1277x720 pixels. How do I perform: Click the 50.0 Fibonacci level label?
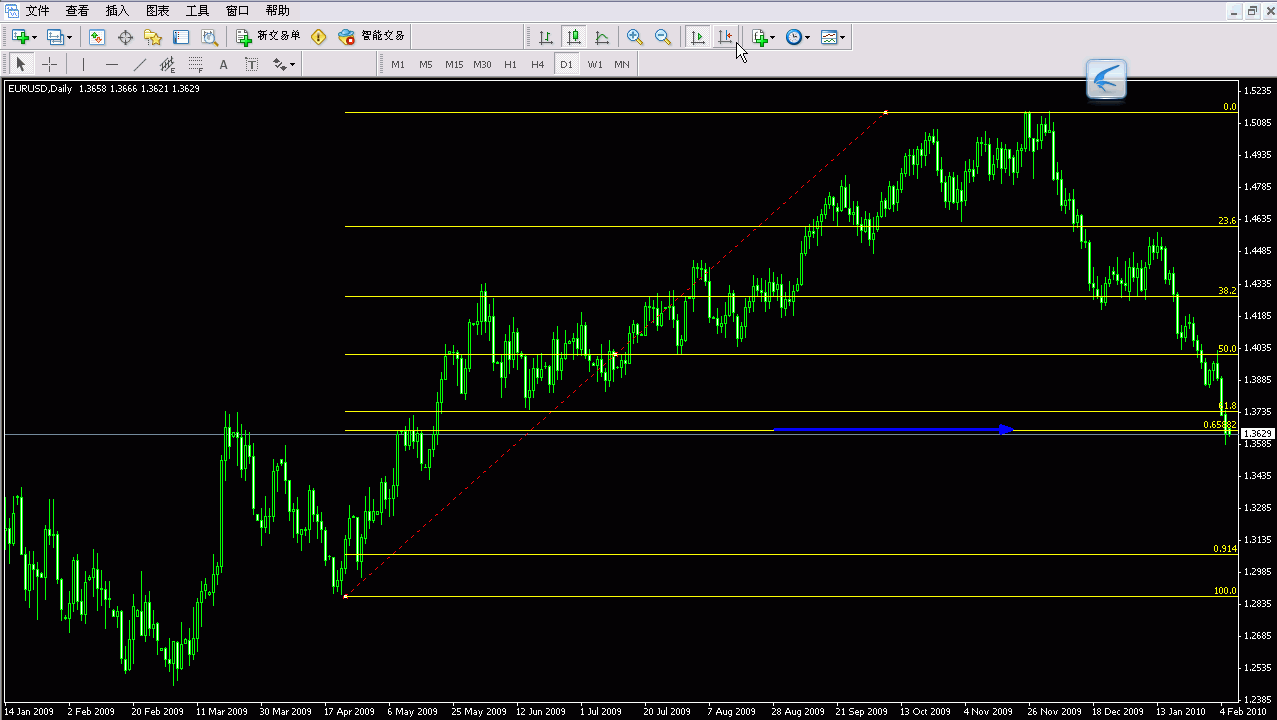tap(1227, 348)
